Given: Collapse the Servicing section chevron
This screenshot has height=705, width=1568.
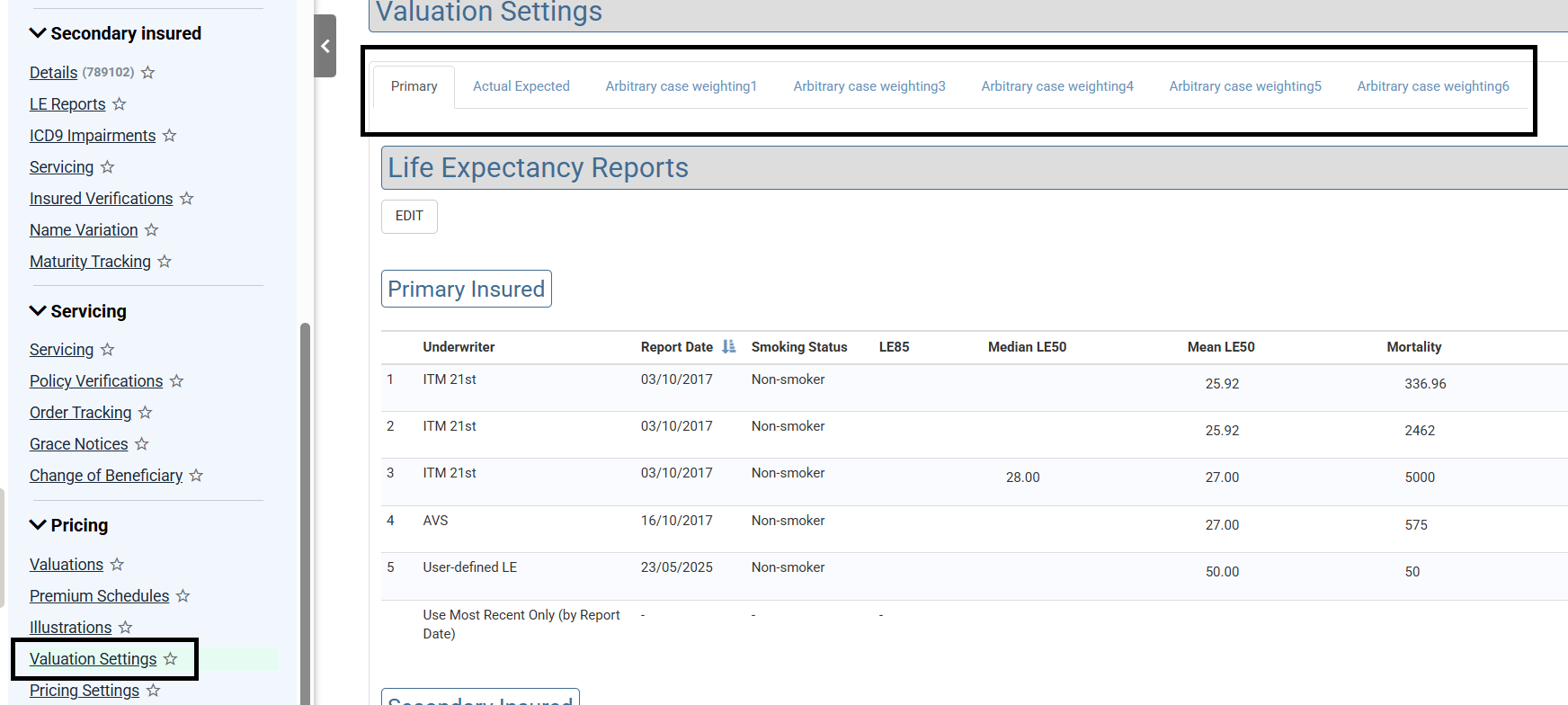Looking at the screenshot, I should 38,311.
